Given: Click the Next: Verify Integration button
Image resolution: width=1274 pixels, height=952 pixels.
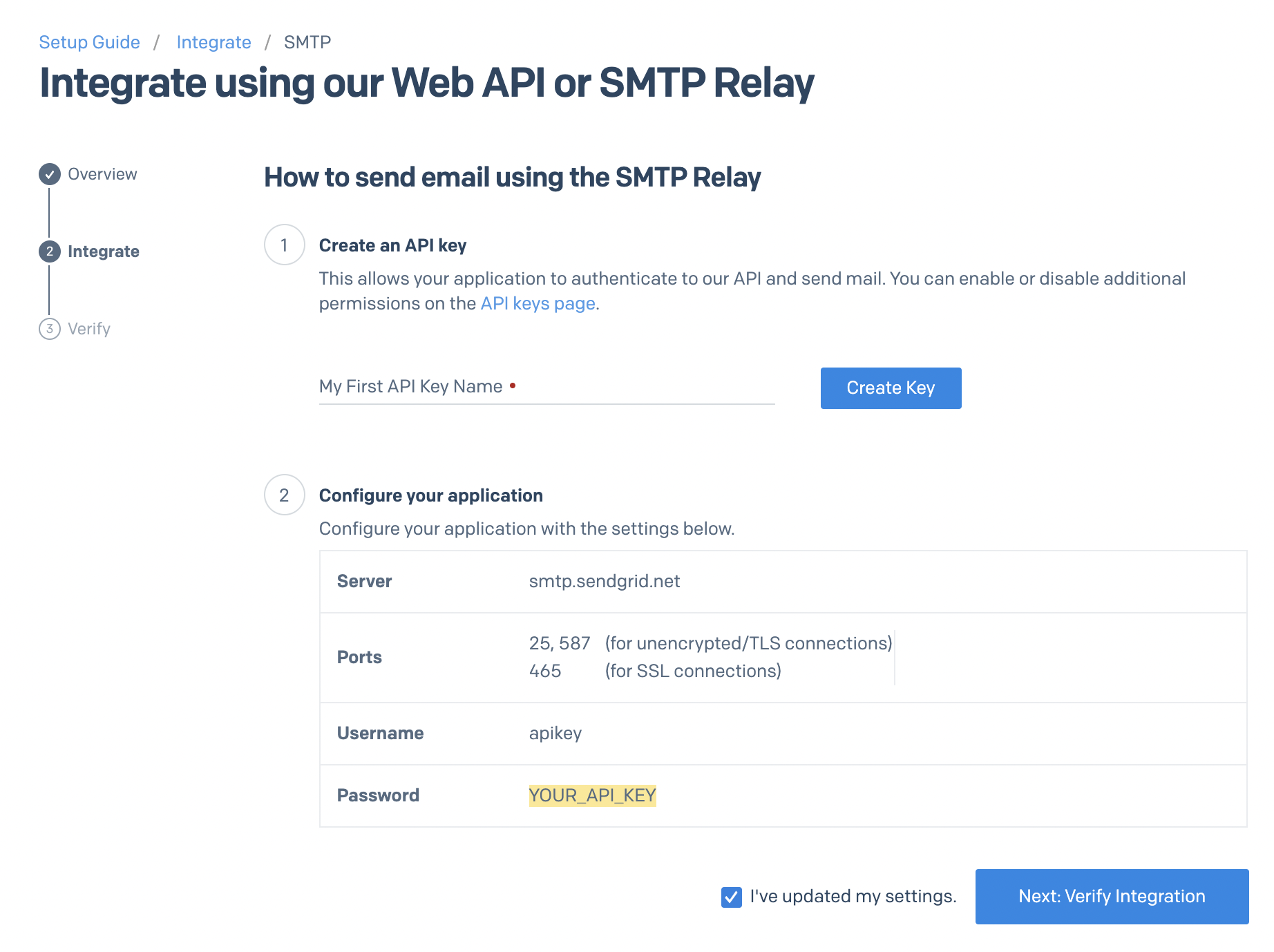Looking at the screenshot, I should 1111,896.
